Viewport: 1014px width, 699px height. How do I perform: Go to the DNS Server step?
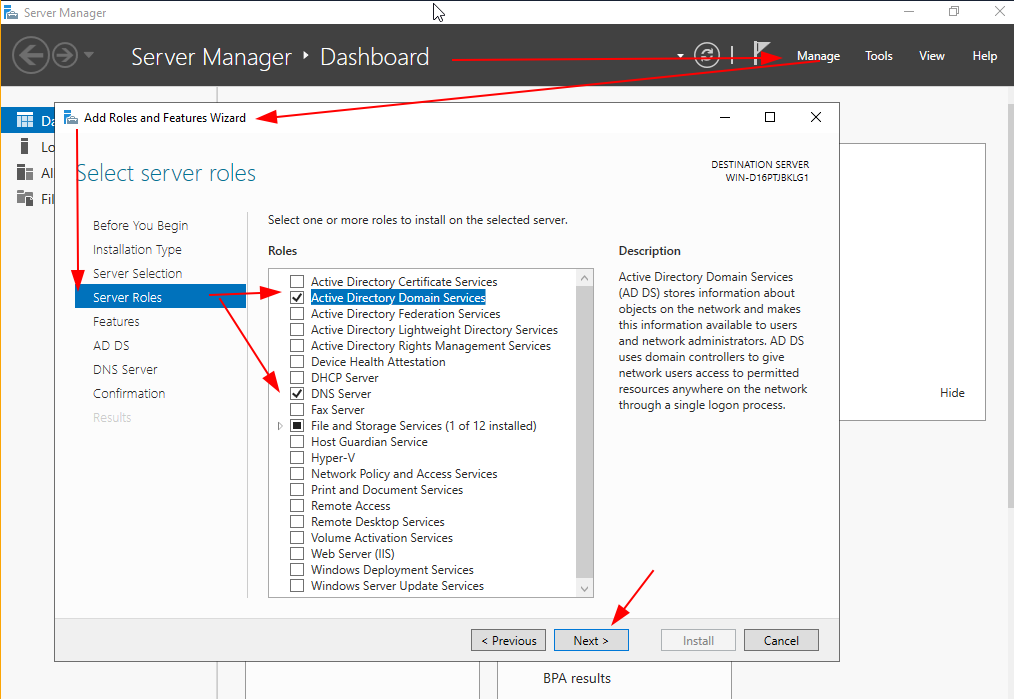pyautogui.click(x=125, y=369)
